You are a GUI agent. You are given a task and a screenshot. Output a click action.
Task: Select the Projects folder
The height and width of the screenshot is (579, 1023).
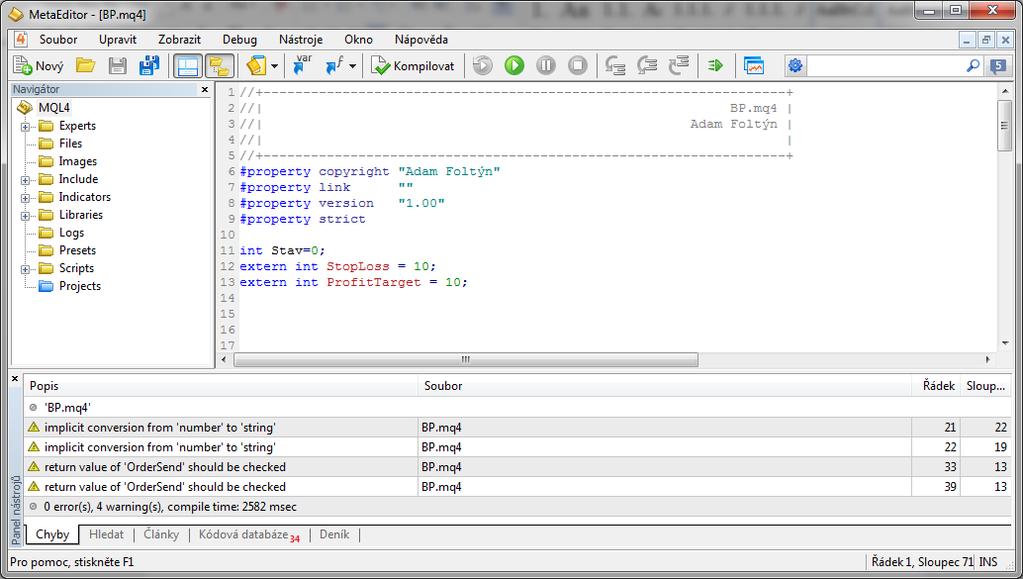tap(80, 286)
